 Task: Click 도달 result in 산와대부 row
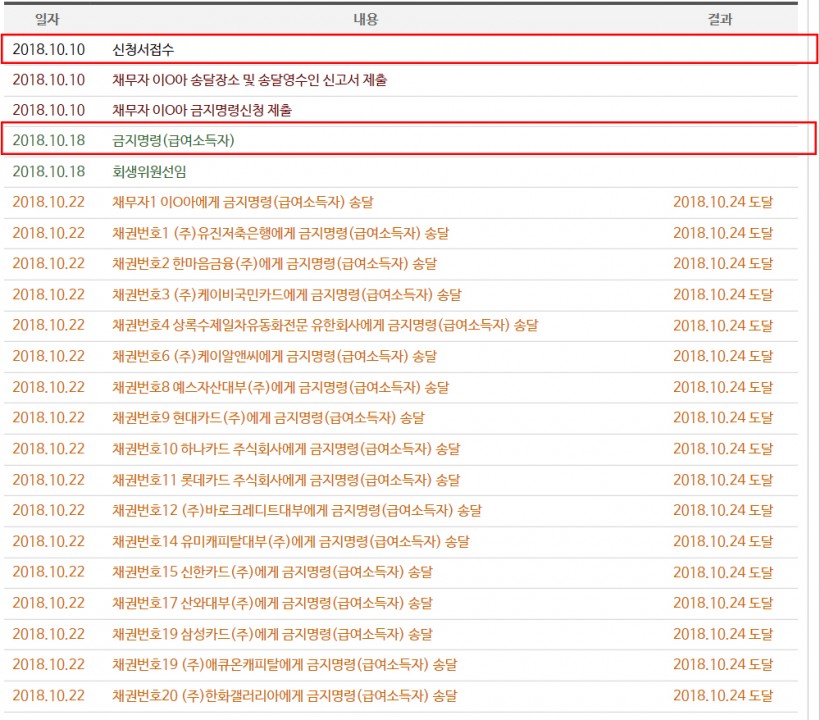pyautogui.click(x=723, y=603)
